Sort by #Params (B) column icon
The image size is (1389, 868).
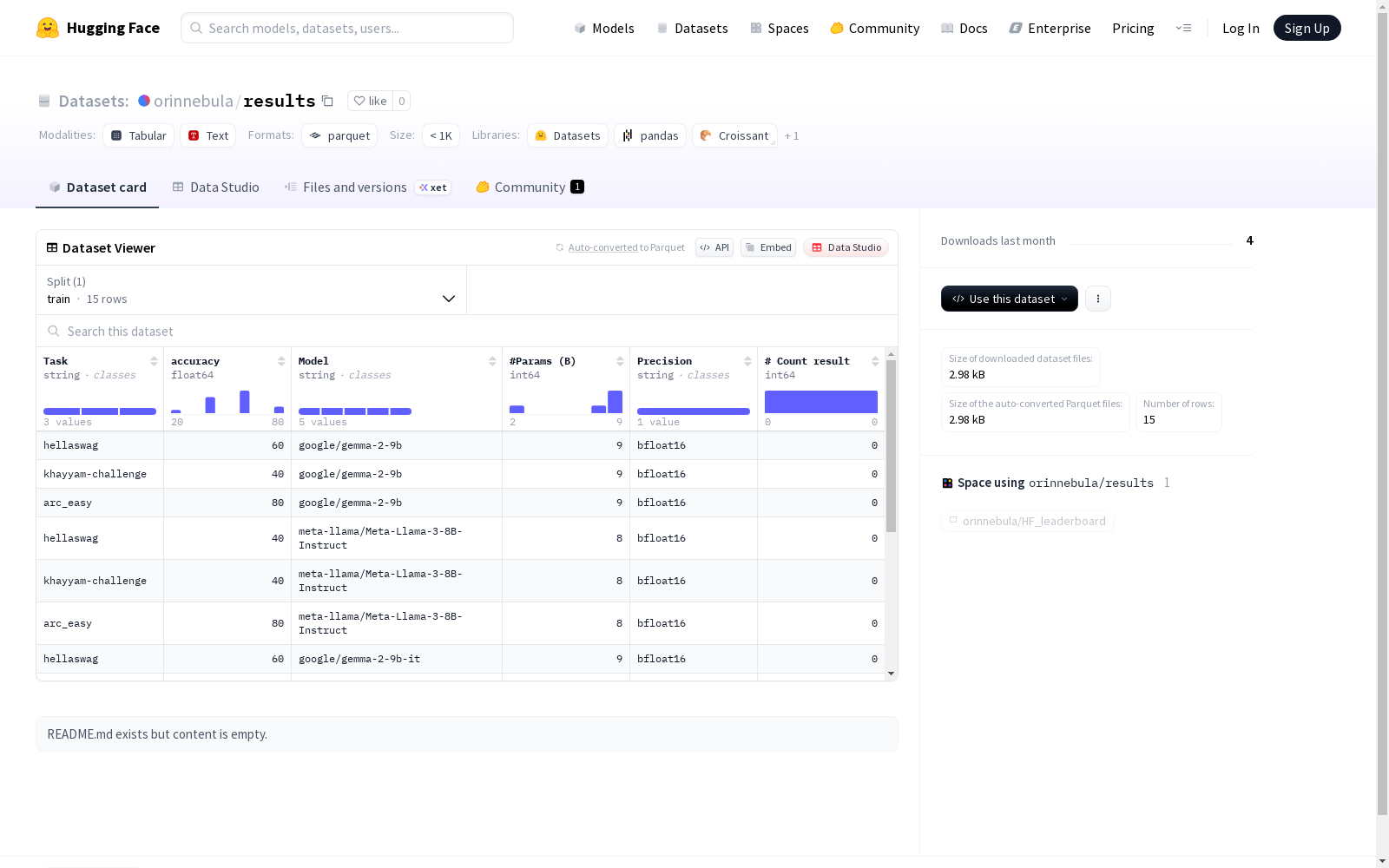click(620, 361)
